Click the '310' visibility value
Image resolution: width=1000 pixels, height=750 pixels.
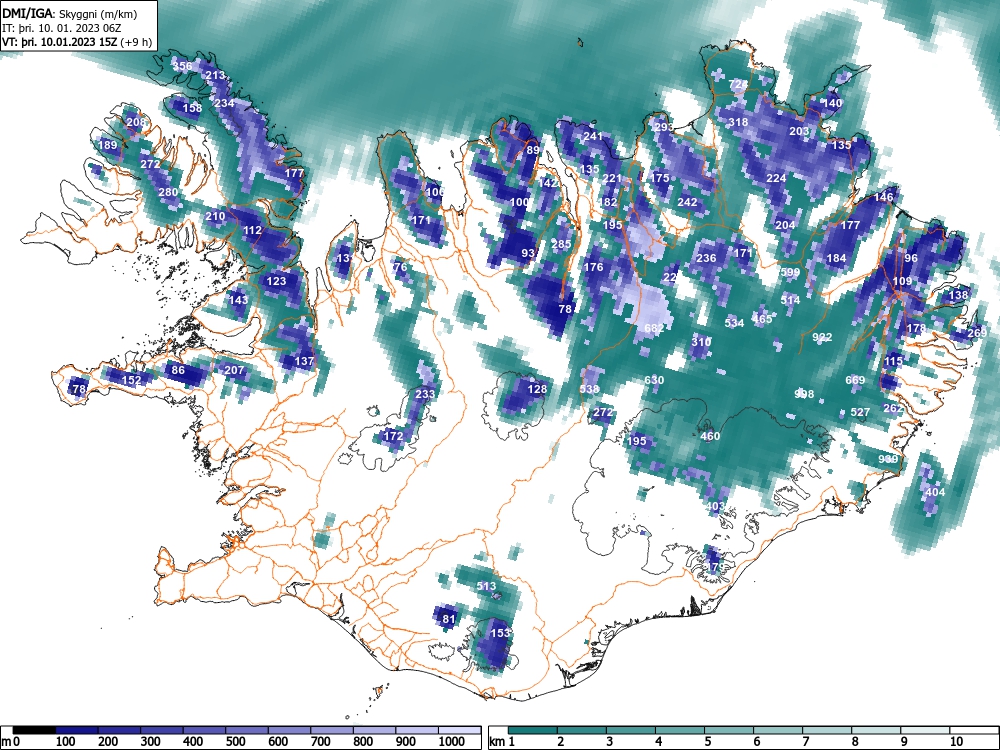(701, 342)
